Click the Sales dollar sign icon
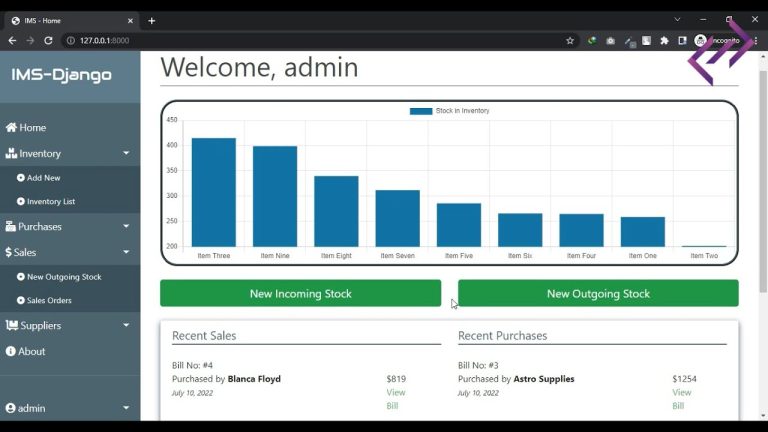768x432 pixels. (8, 253)
